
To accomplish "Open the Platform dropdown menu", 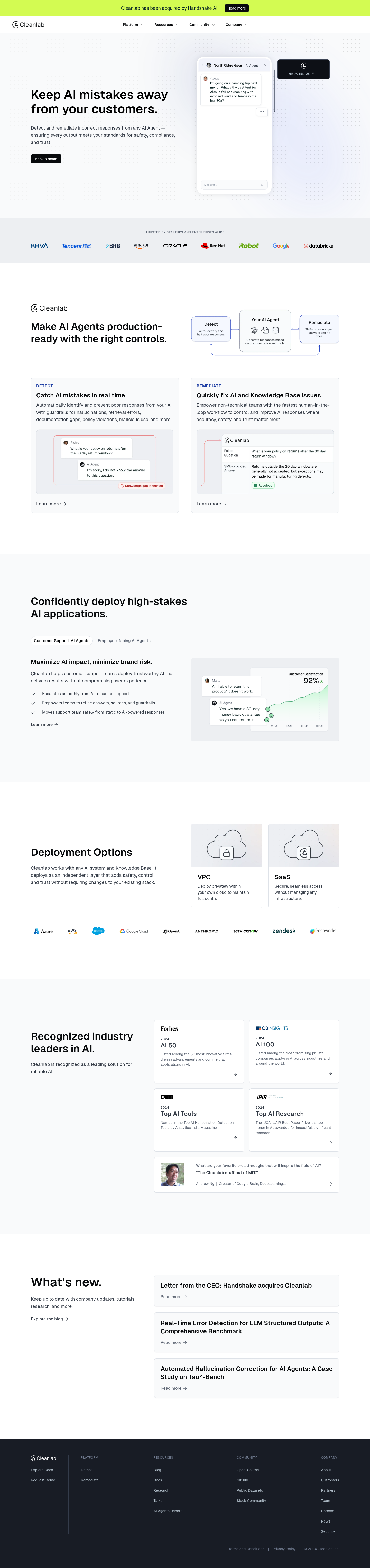I will point(133,25).
